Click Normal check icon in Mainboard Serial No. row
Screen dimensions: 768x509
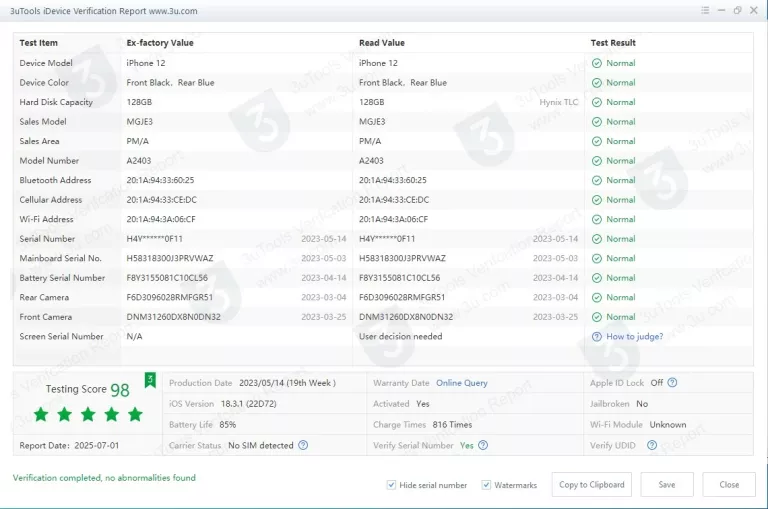(x=597, y=259)
